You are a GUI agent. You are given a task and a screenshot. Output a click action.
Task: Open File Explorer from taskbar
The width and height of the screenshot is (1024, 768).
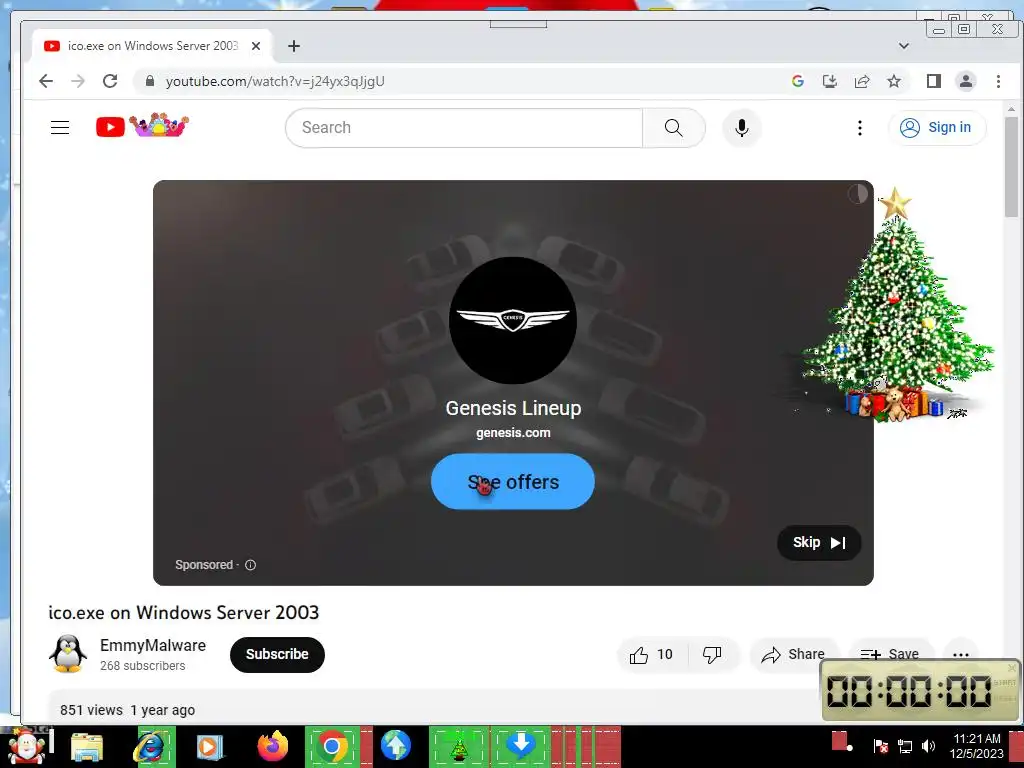(87, 747)
